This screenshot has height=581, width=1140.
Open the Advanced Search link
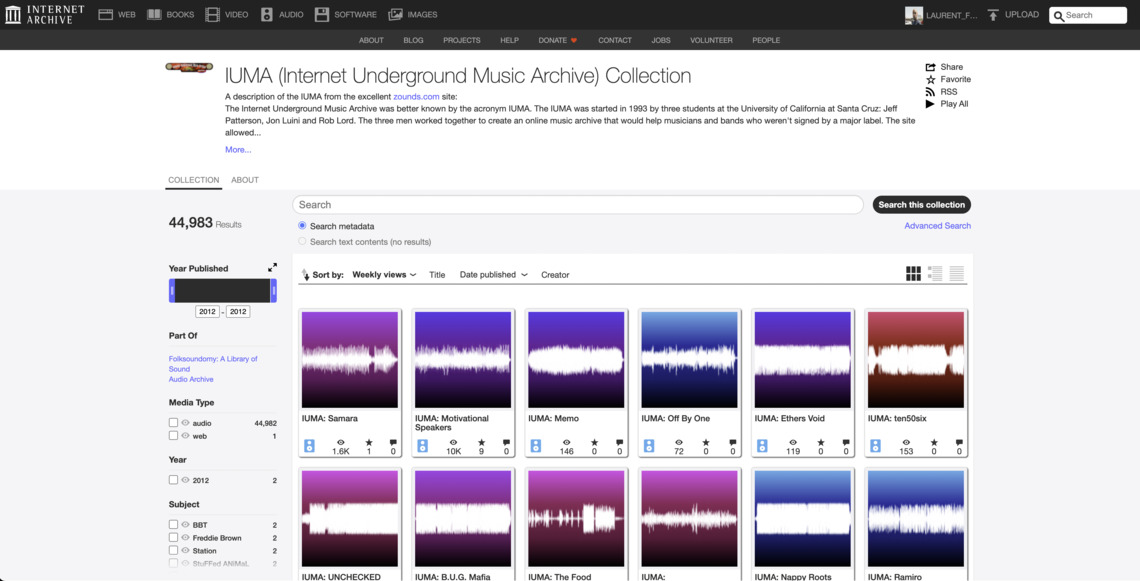click(x=937, y=226)
